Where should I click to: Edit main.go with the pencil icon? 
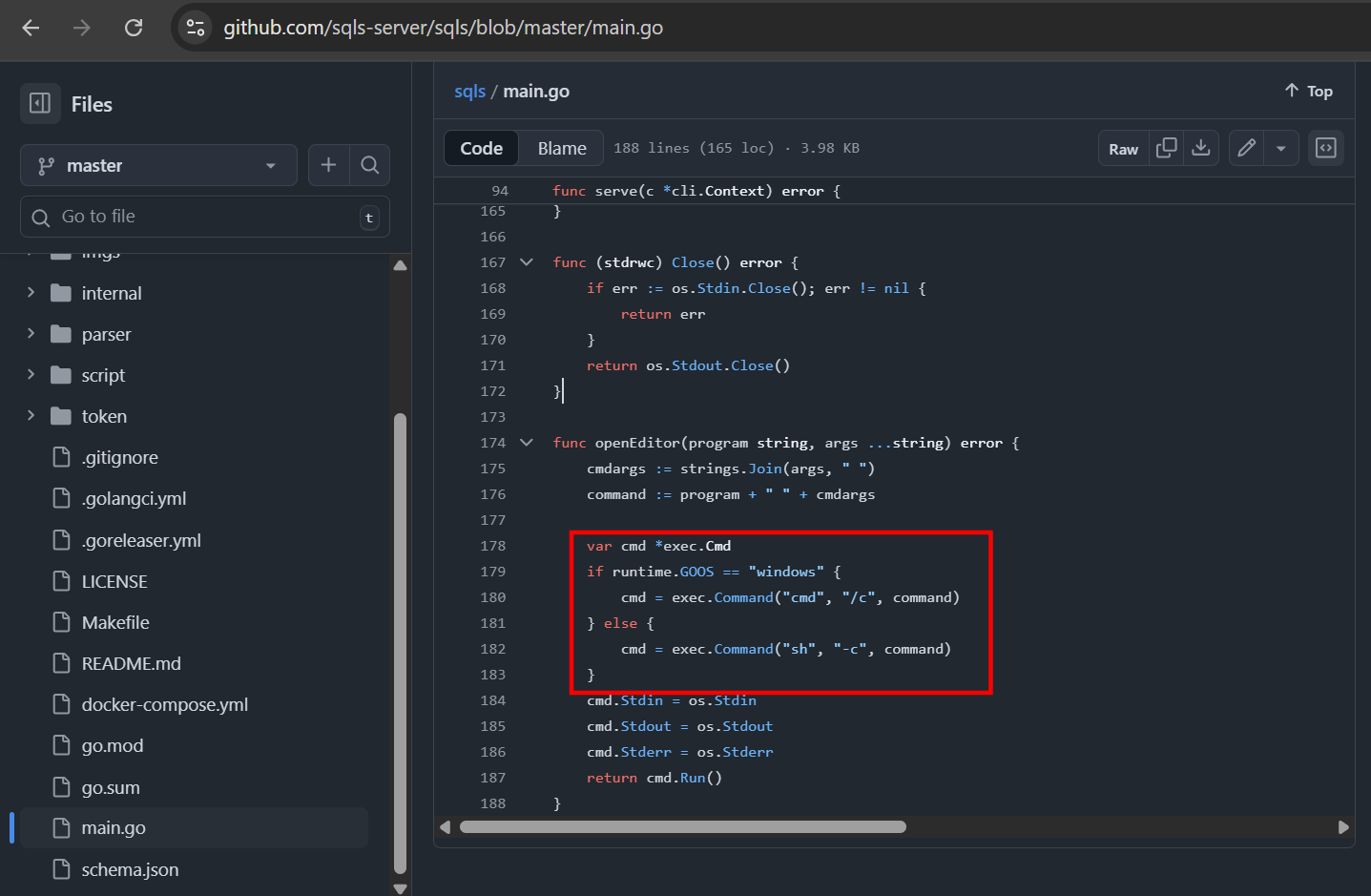1245,148
